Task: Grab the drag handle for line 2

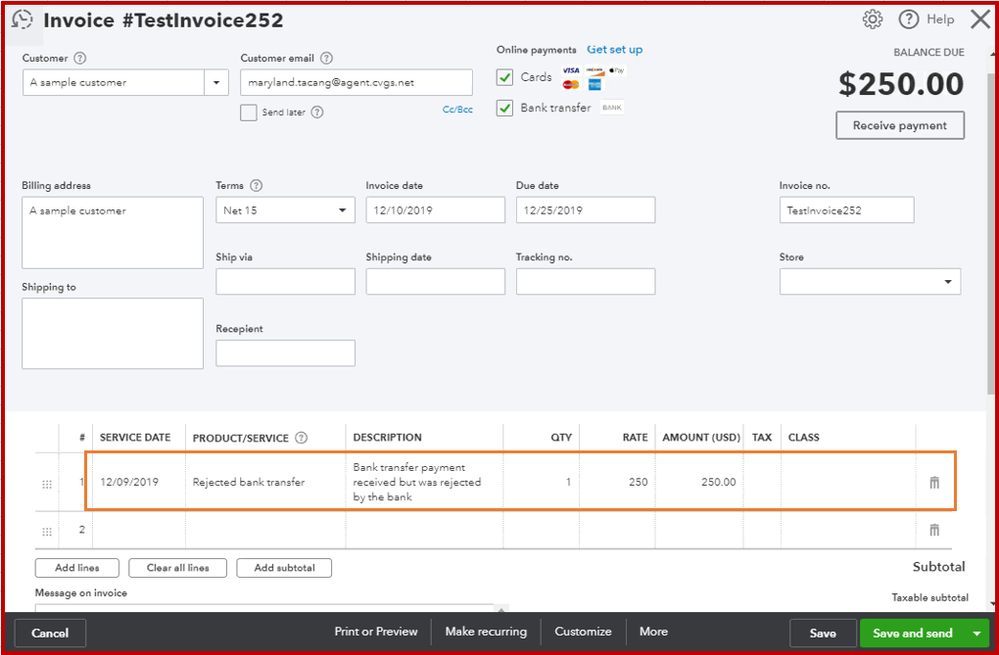Action: 47,531
